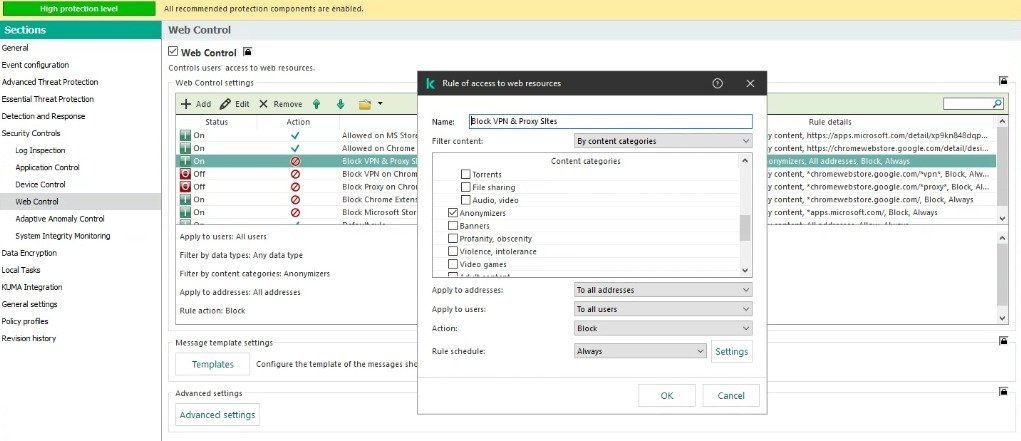Open help via the dialog question mark icon
The width and height of the screenshot is (1021, 441).
click(x=717, y=83)
